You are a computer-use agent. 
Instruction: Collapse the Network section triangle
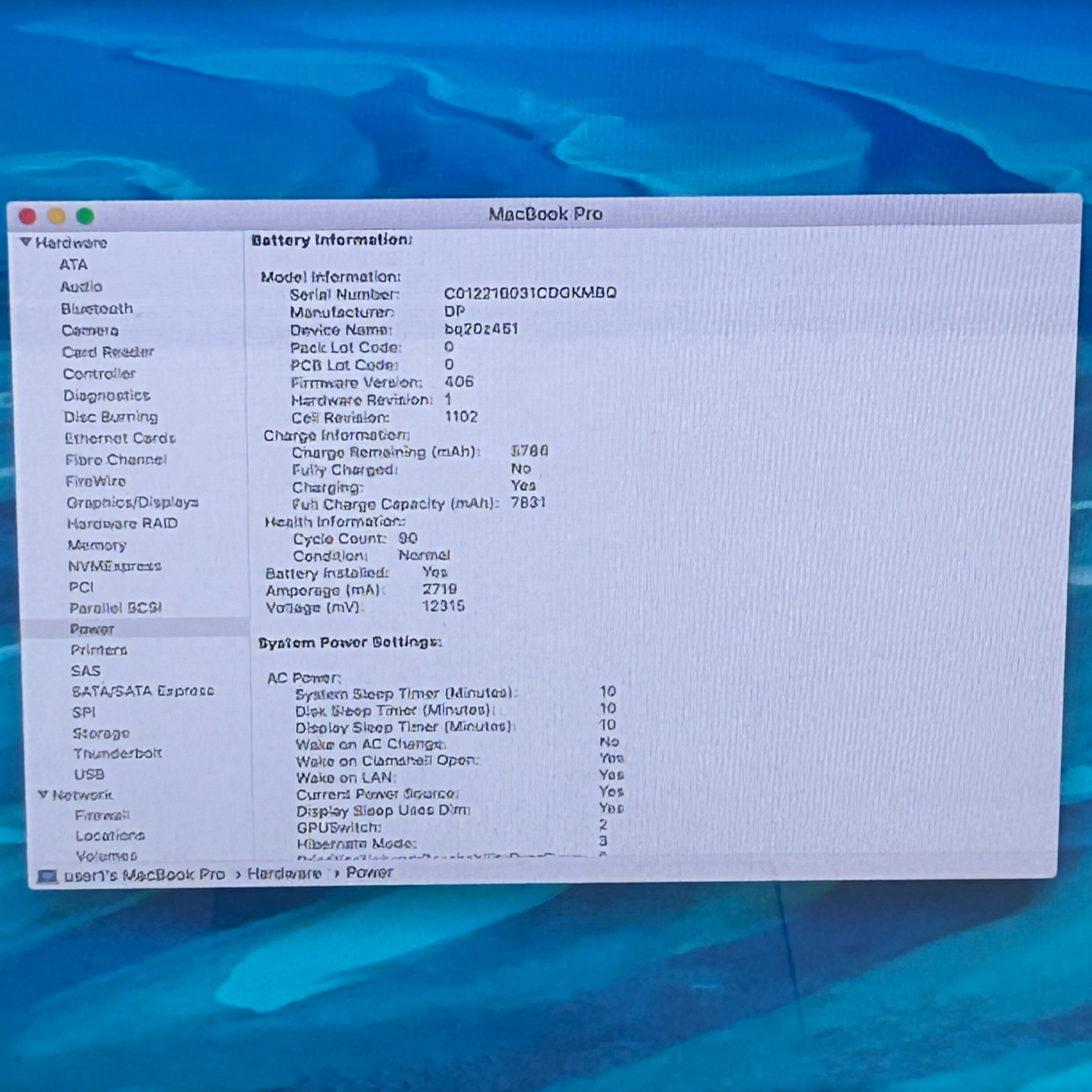click(43, 794)
